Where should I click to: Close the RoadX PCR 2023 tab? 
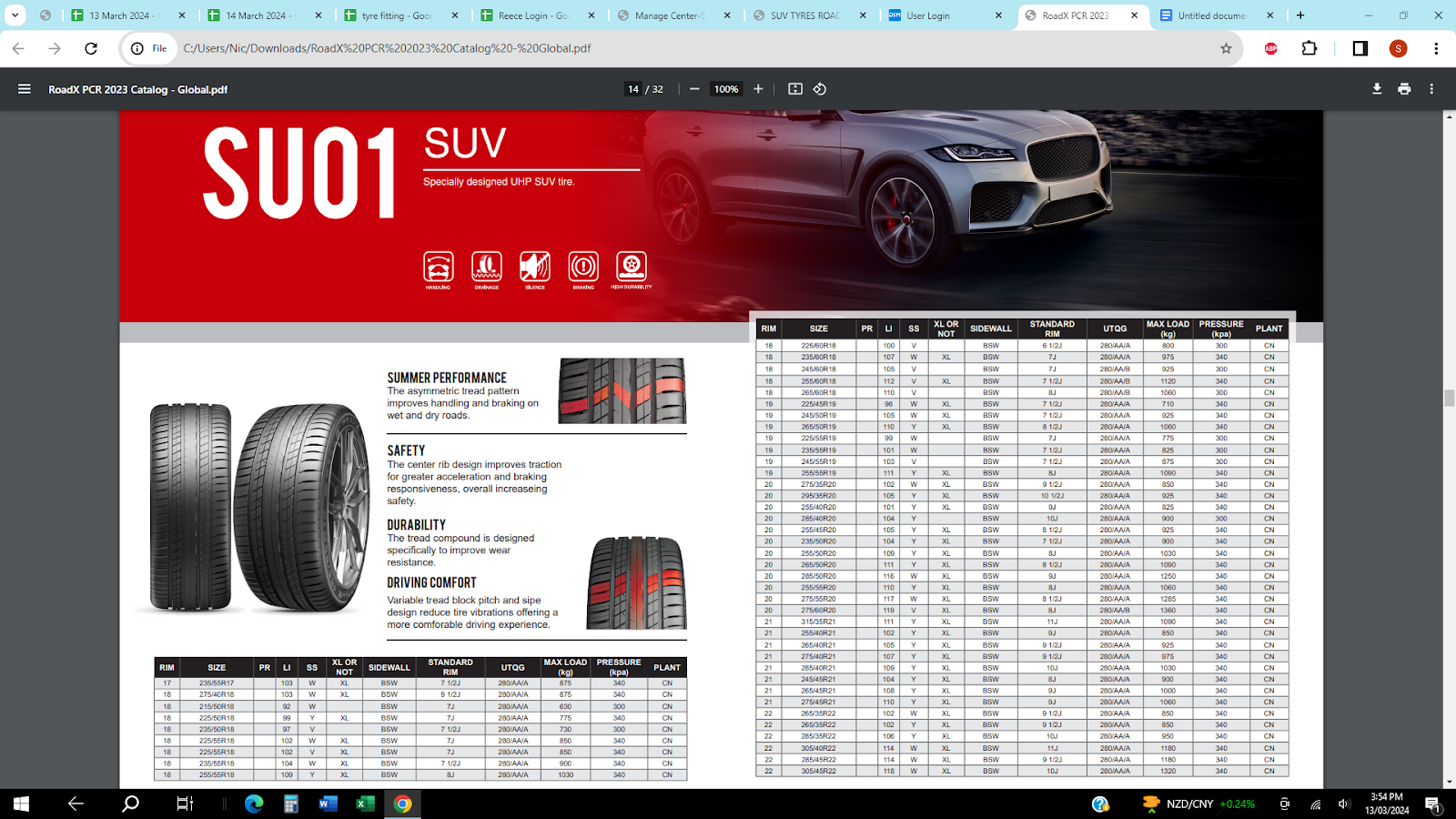pos(1135,15)
